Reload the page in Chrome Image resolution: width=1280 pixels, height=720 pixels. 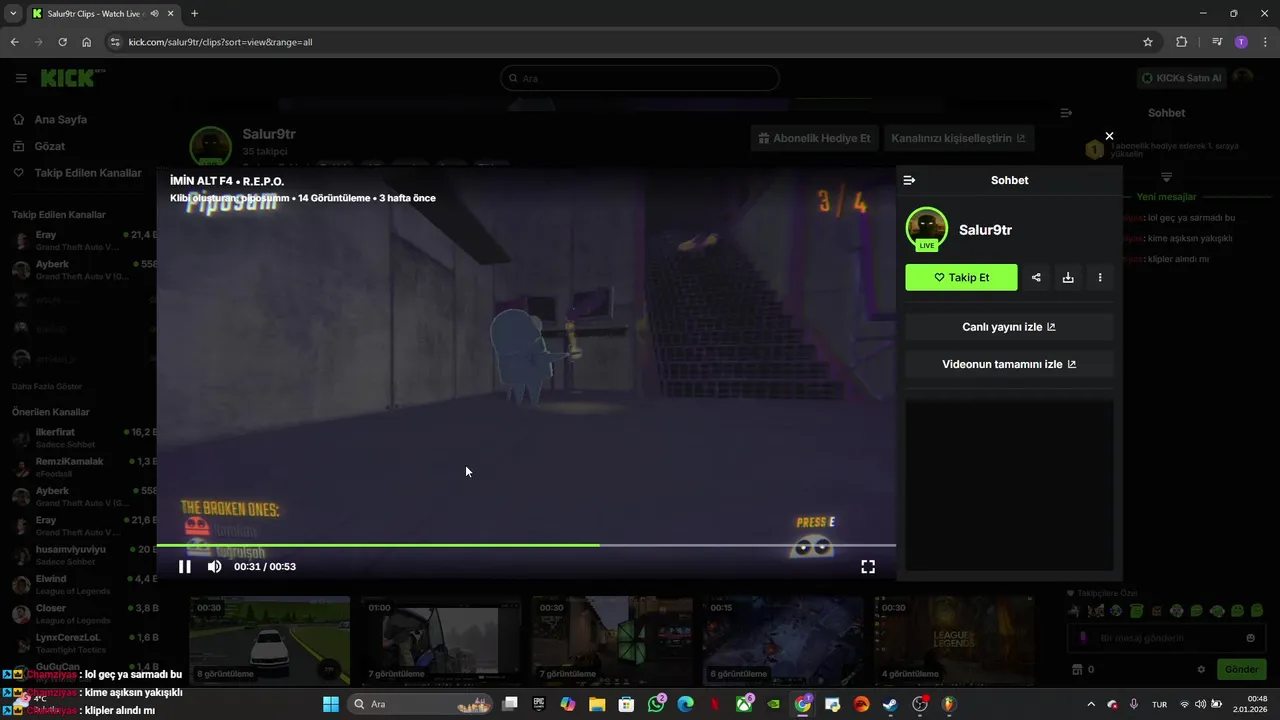pyautogui.click(x=62, y=42)
